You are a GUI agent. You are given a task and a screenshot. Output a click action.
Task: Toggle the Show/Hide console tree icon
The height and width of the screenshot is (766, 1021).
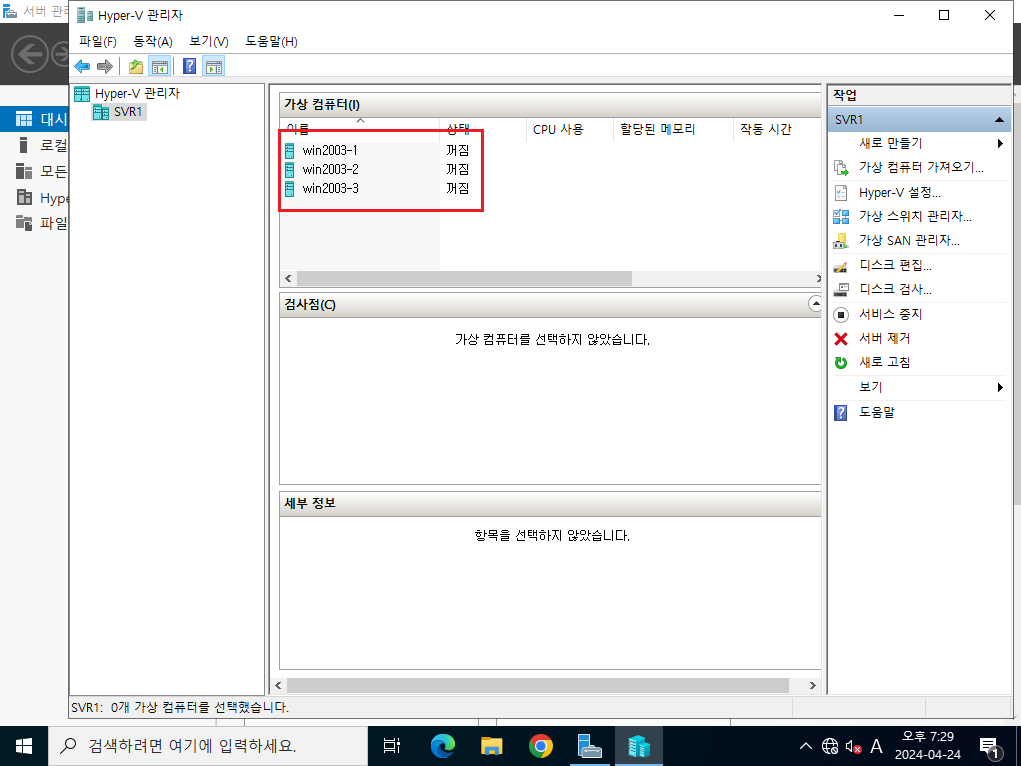pos(160,66)
